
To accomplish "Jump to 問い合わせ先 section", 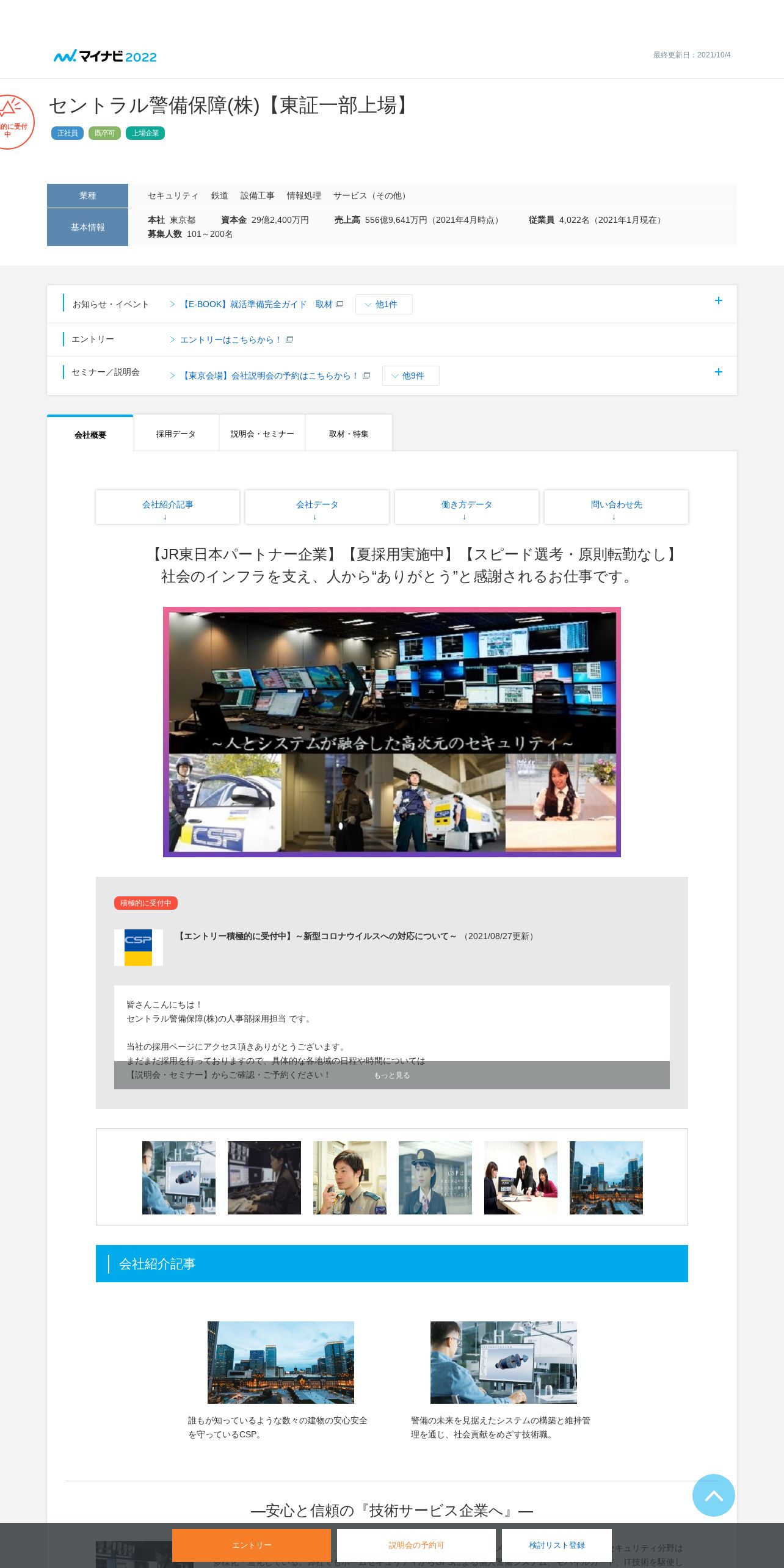I will click(616, 507).
